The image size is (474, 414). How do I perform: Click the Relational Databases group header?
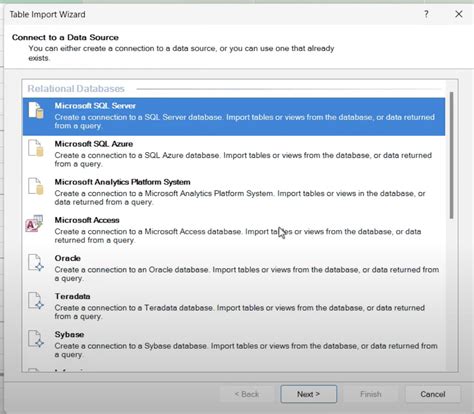pos(76,89)
